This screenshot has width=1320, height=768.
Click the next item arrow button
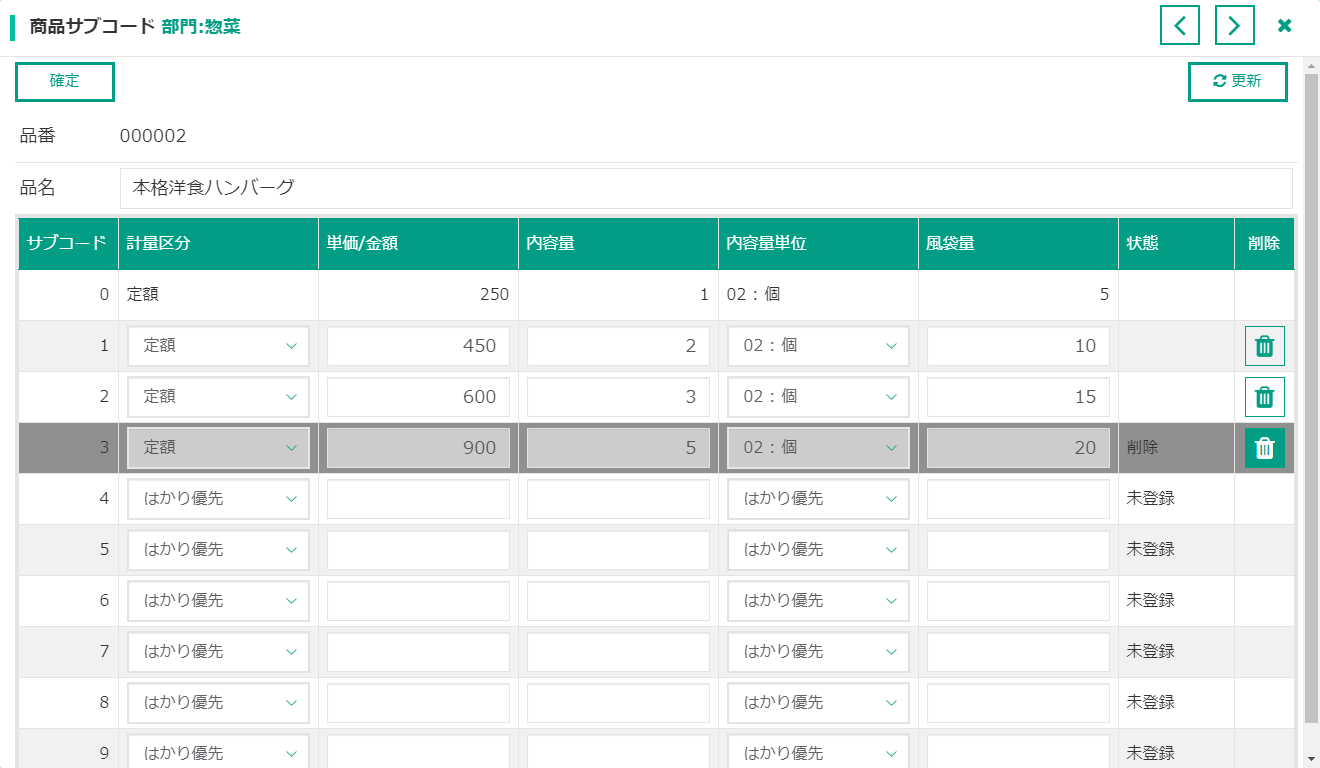pyautogui.click(x=1234, y=25)
